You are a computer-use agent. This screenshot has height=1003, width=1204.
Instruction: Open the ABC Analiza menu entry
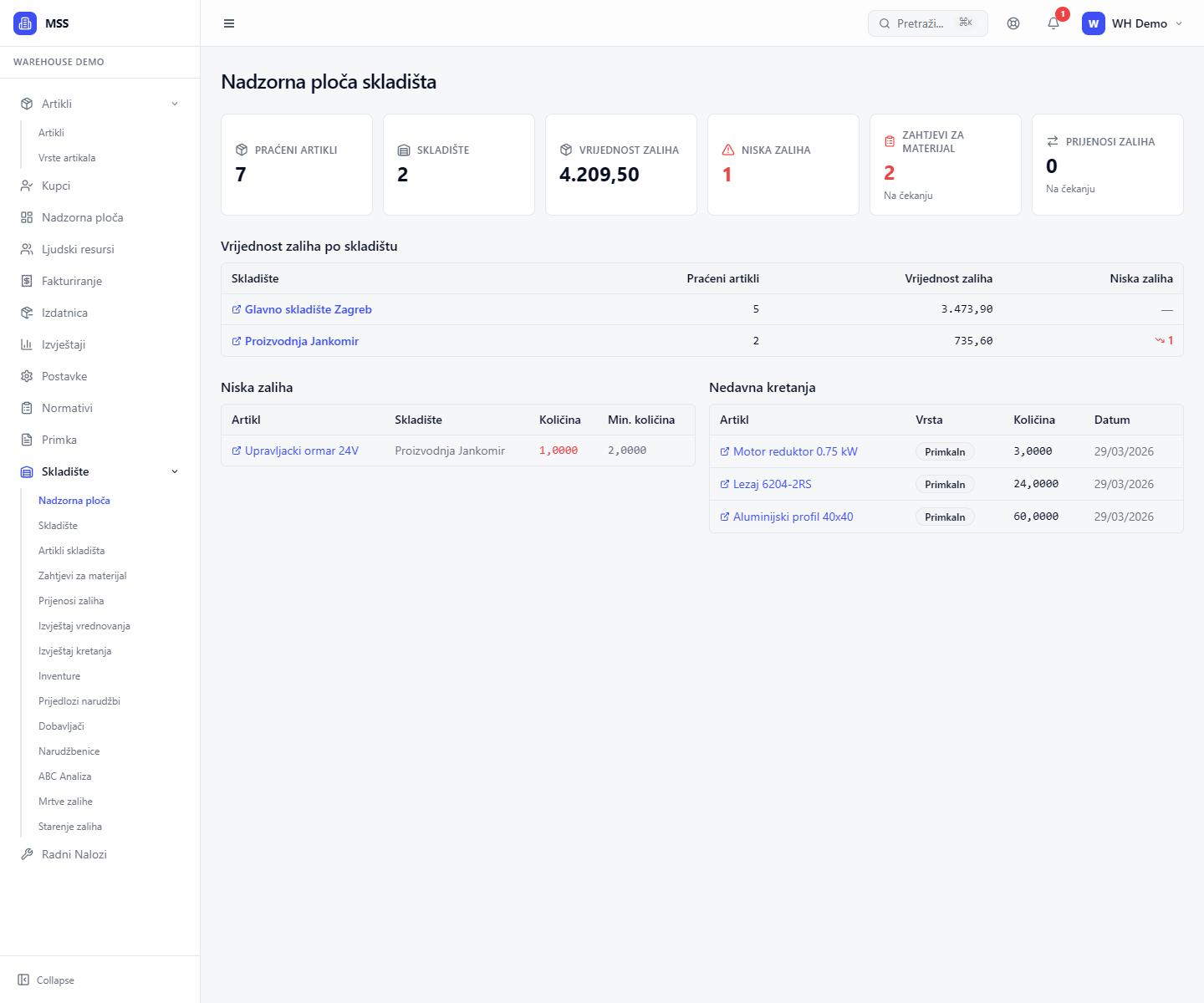[x=64, y=776]
